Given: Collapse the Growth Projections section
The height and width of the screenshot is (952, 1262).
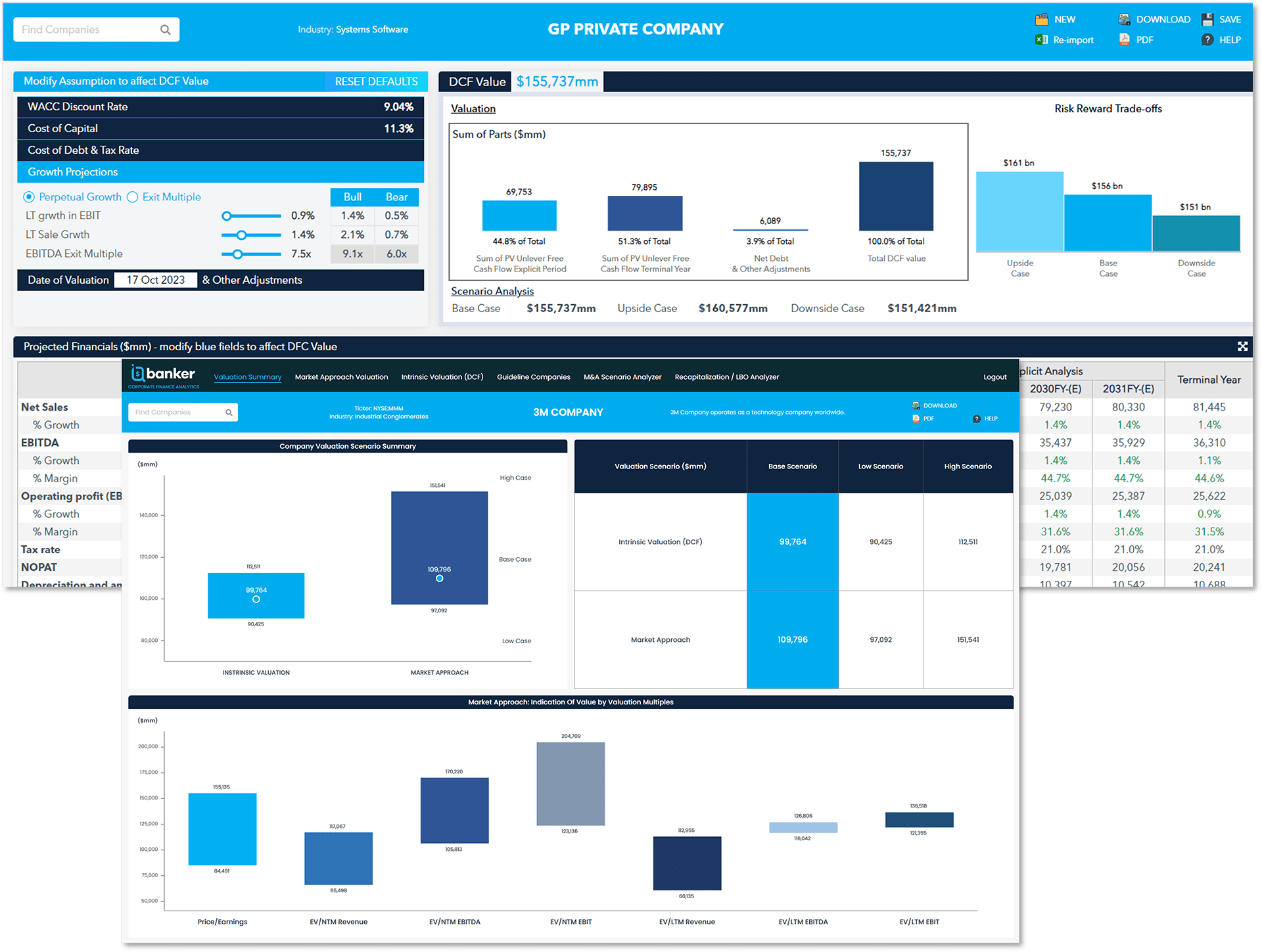Looking at the screenshot, I should [220, 172].
